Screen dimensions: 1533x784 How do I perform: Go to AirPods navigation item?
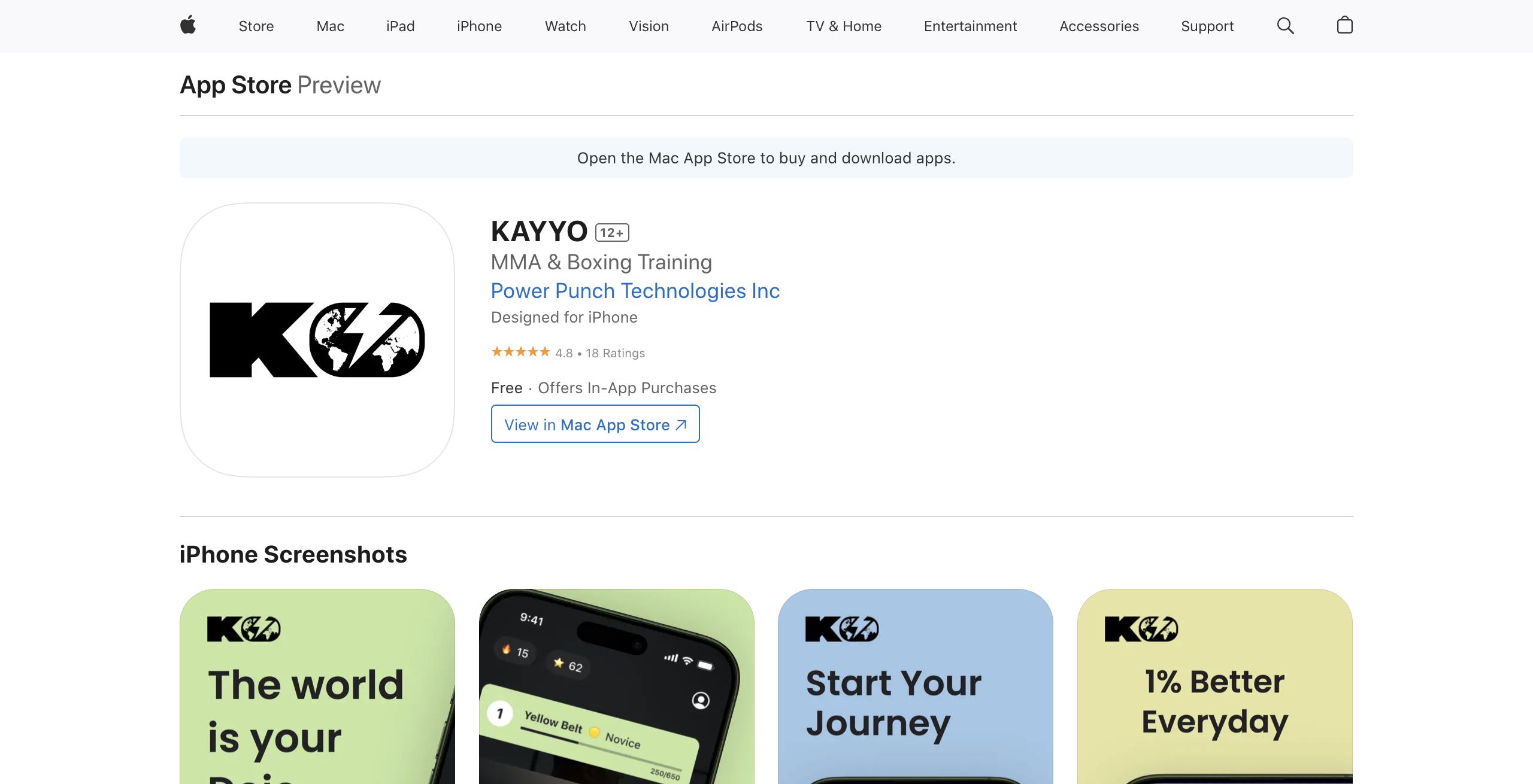[x=737, y=26]
